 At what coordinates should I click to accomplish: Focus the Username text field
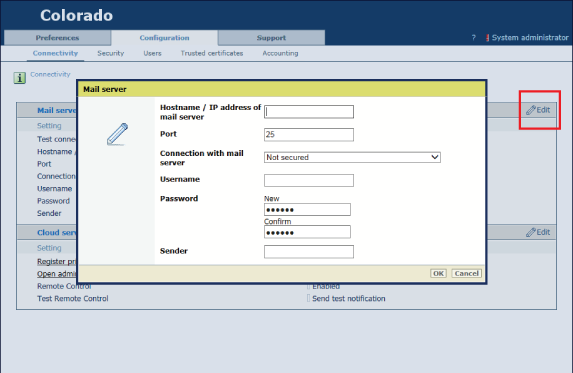pyautogui.click(x=309, y=180)
